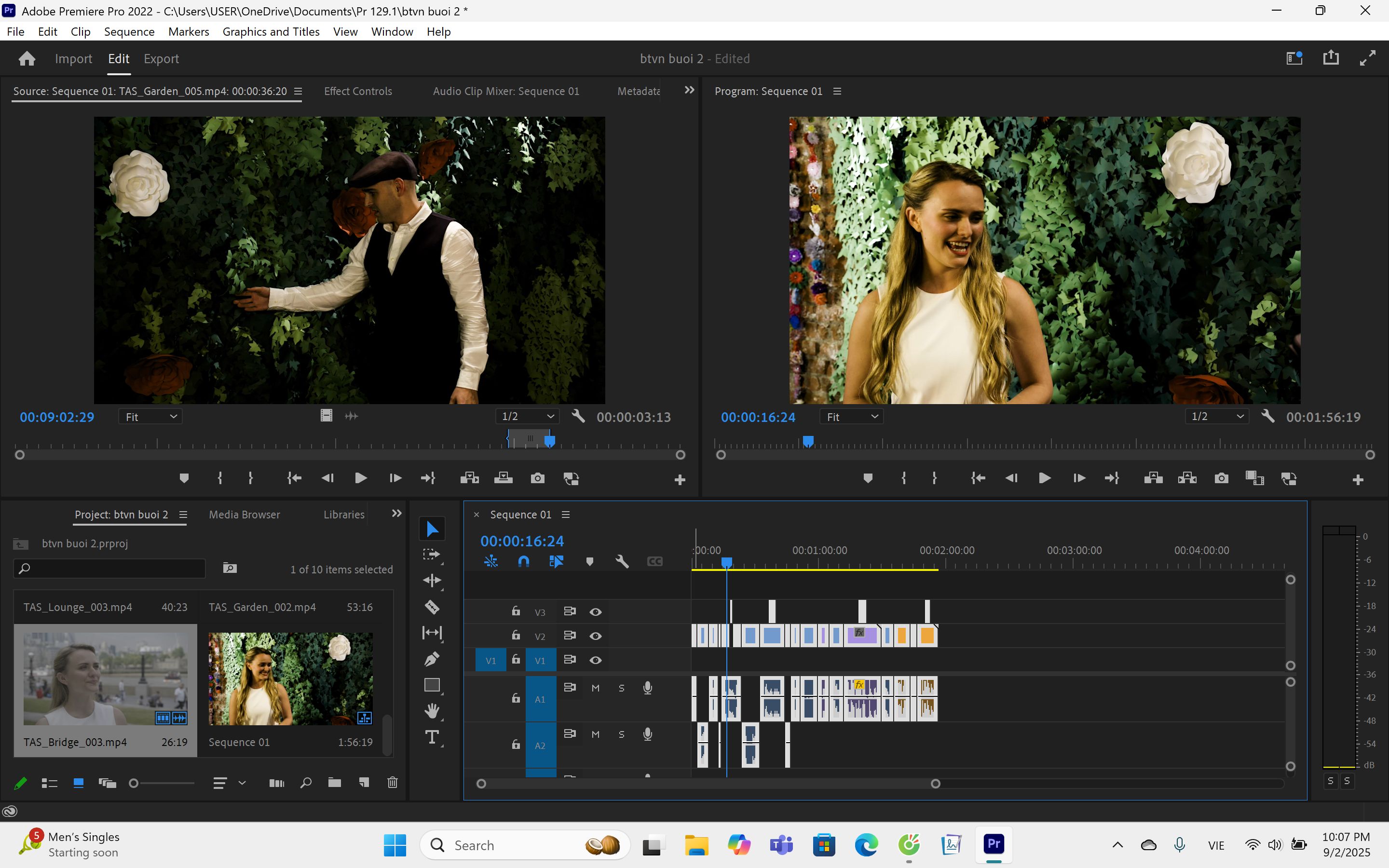This screenshot has width=1389, height=868.
Task: Add marker in timeline header
Action: click(589, 561)
